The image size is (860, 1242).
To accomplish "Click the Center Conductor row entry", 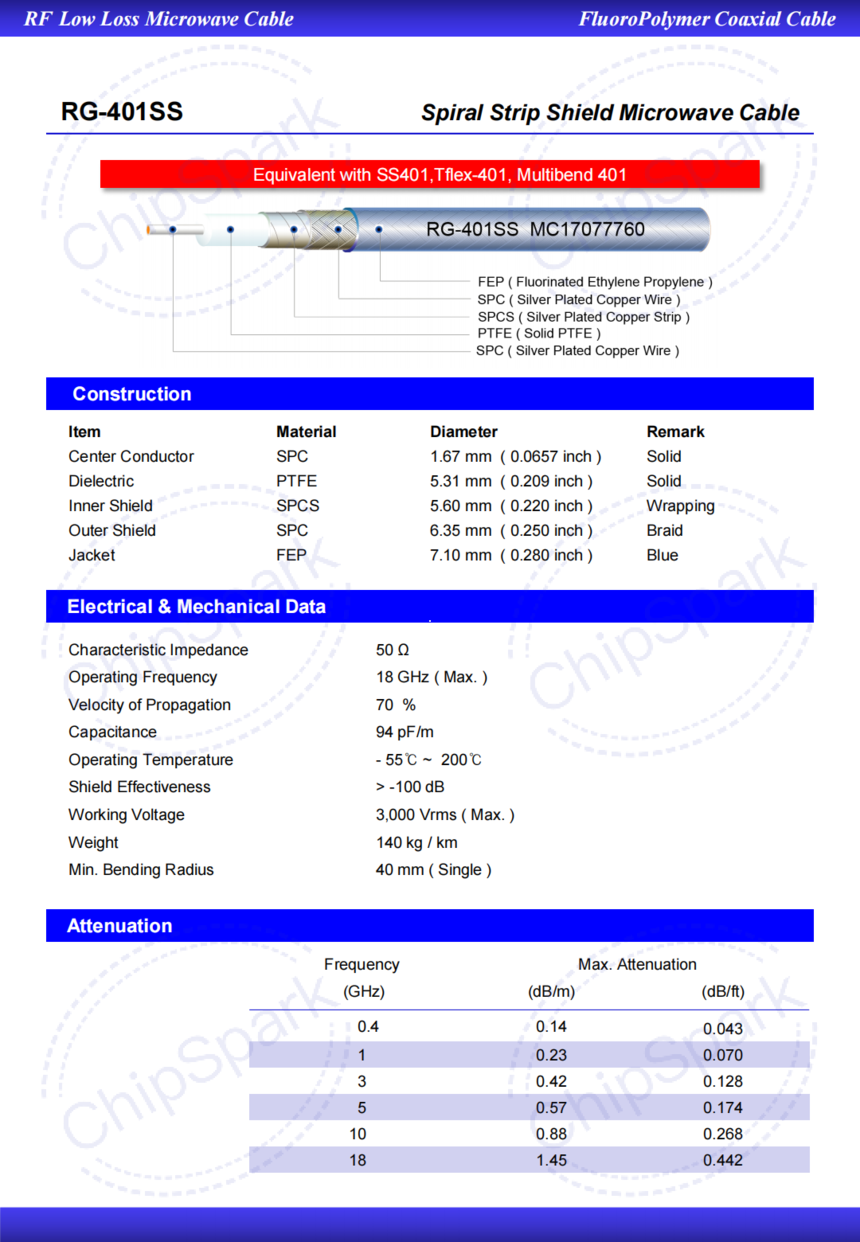I will point(130,456).
